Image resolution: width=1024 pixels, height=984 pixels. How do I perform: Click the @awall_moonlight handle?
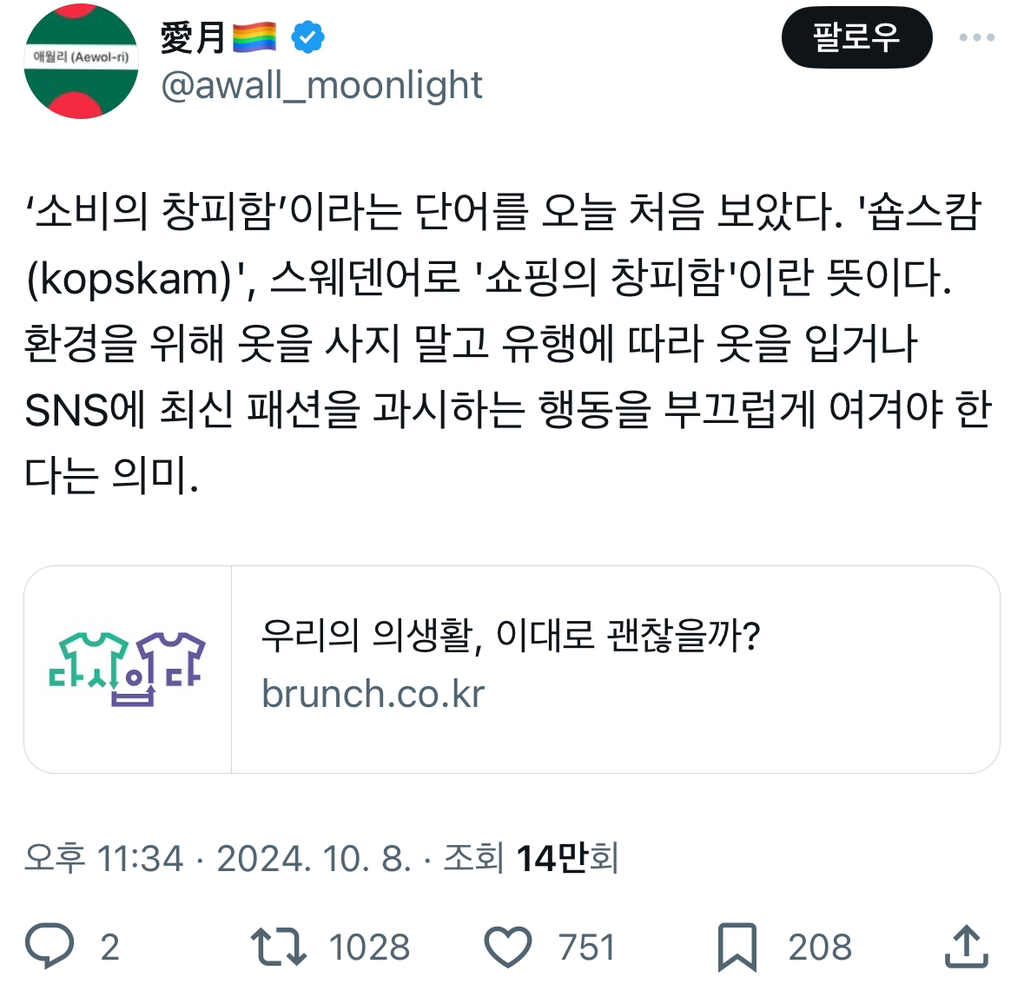[318, 86]
